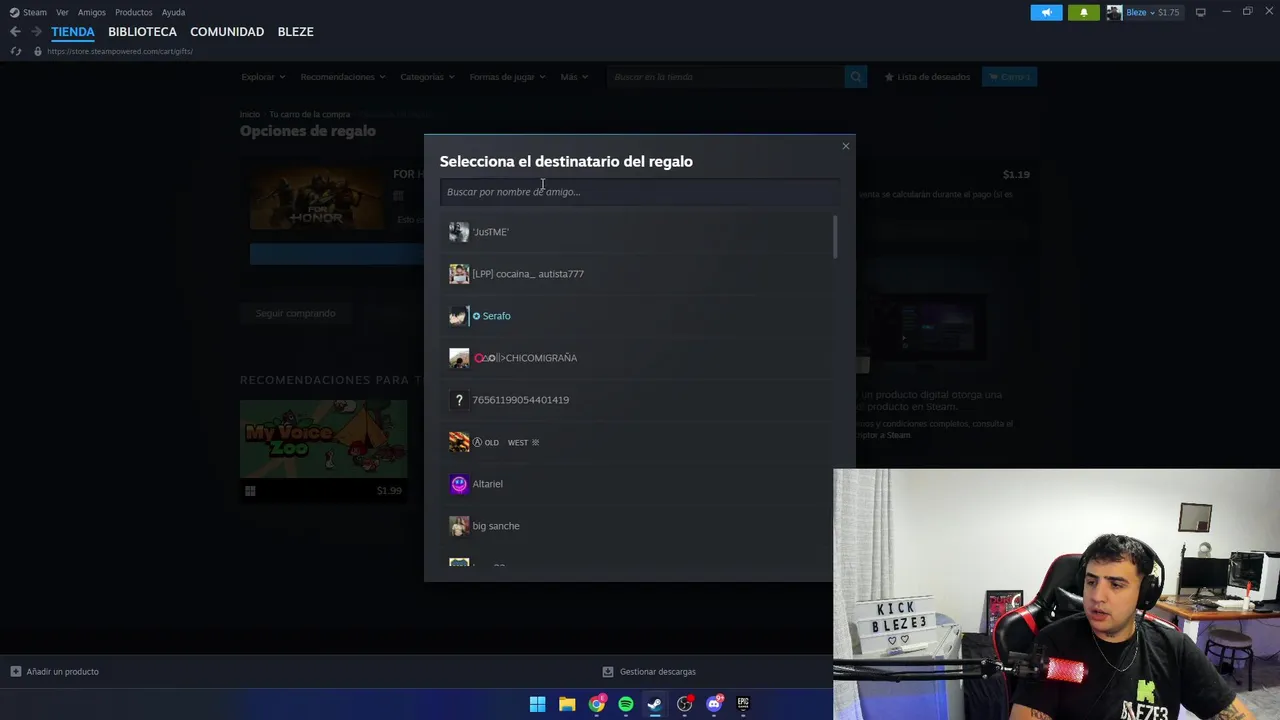Open Spotify from the taskbar

tap(626, 704)
